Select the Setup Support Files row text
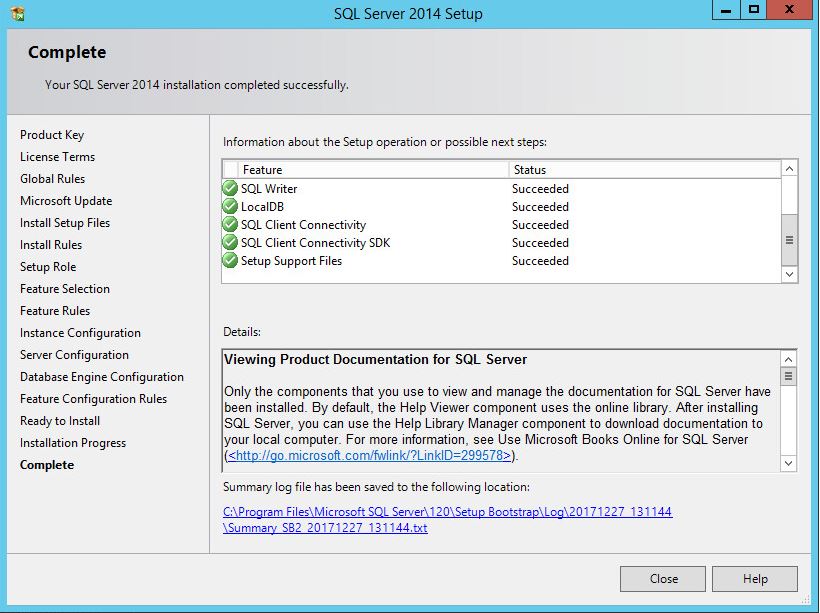 click(291, 260)
